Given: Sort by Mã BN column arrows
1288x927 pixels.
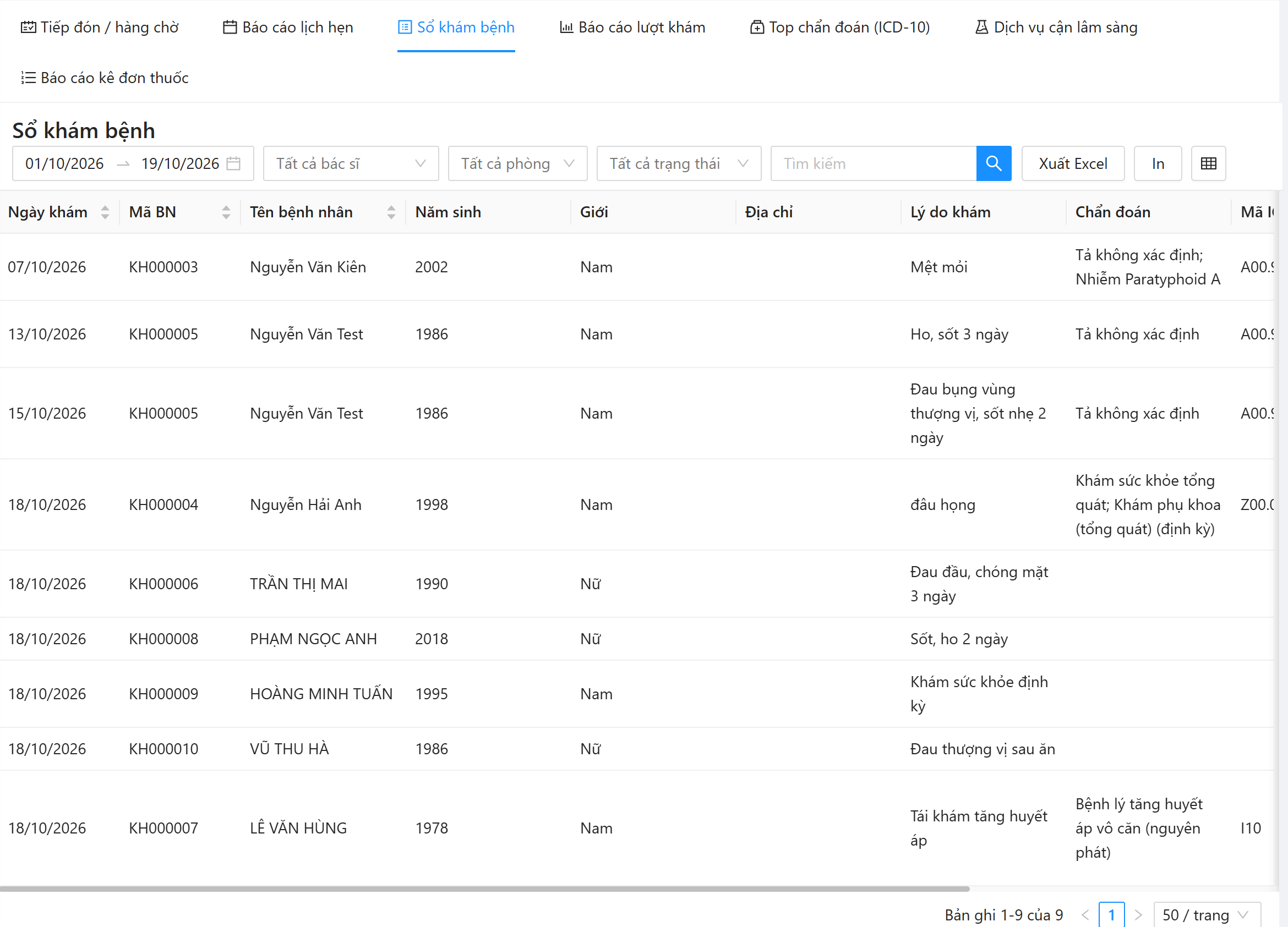Looking at the screenshot, I should (226, 212).
